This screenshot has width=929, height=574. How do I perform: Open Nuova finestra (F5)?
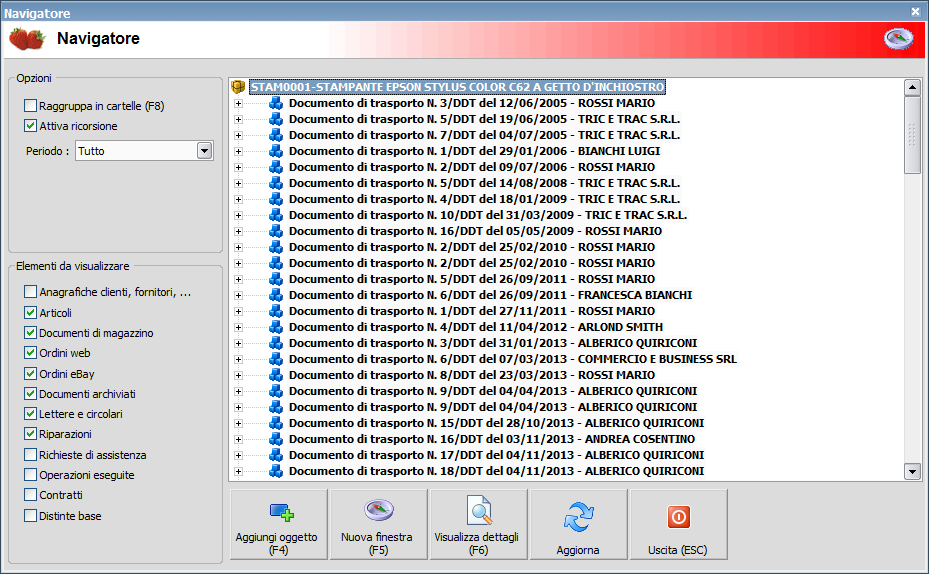point(379,524)
